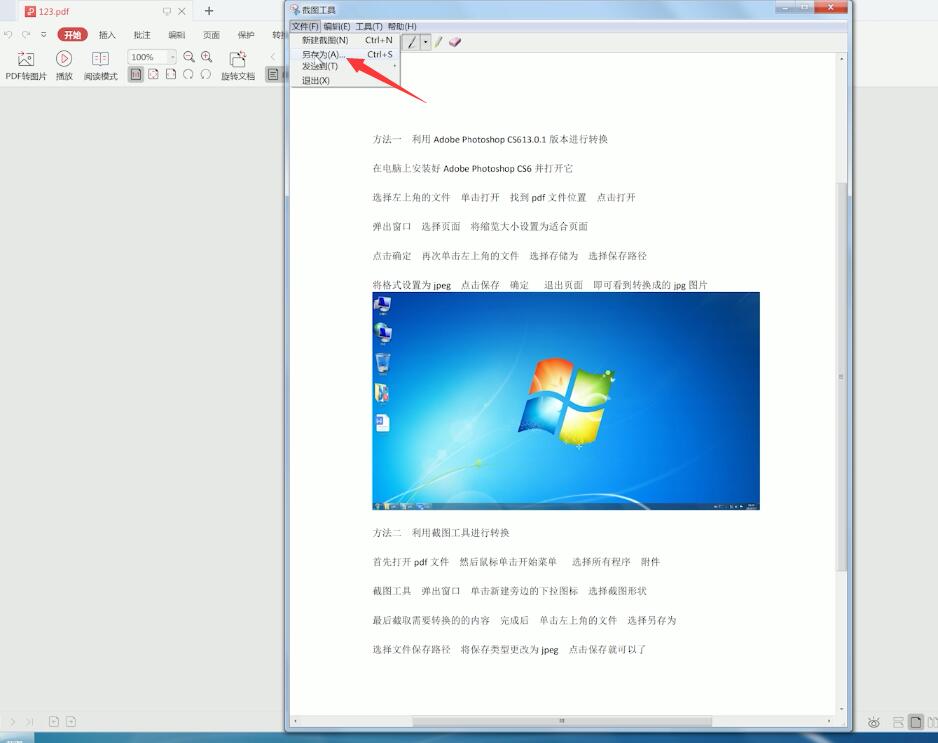Expand the 发送到(T) submenu

coord(346,66)
